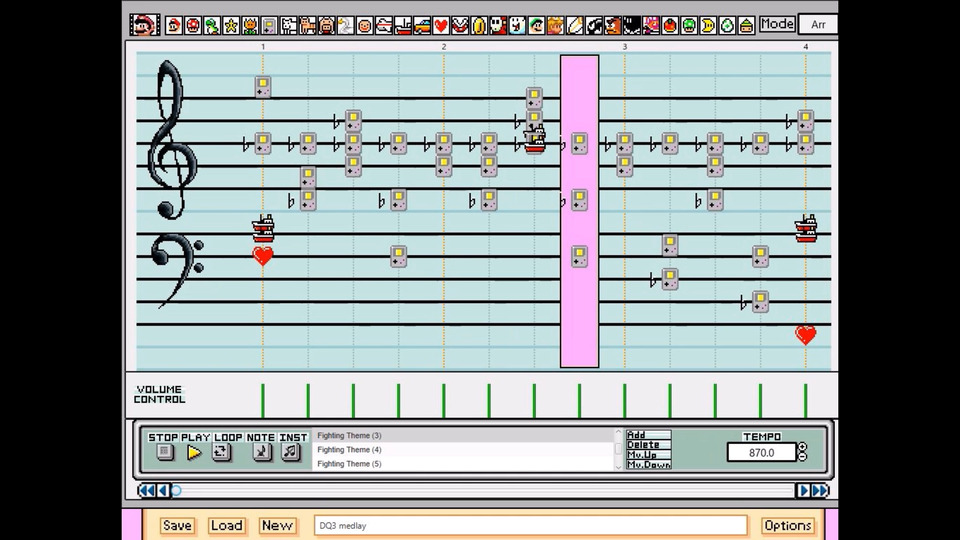This screenshot has width=960, height=540.
Task: Select the green 1-Up mushroom instrument
Action: 689,26
